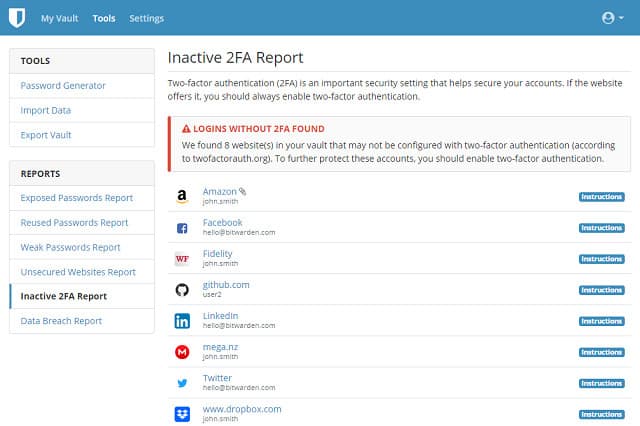The height and width of the screenshot is (426, 640).
Task: Click Instructions button for Amazon
Action: pos(602,197)
